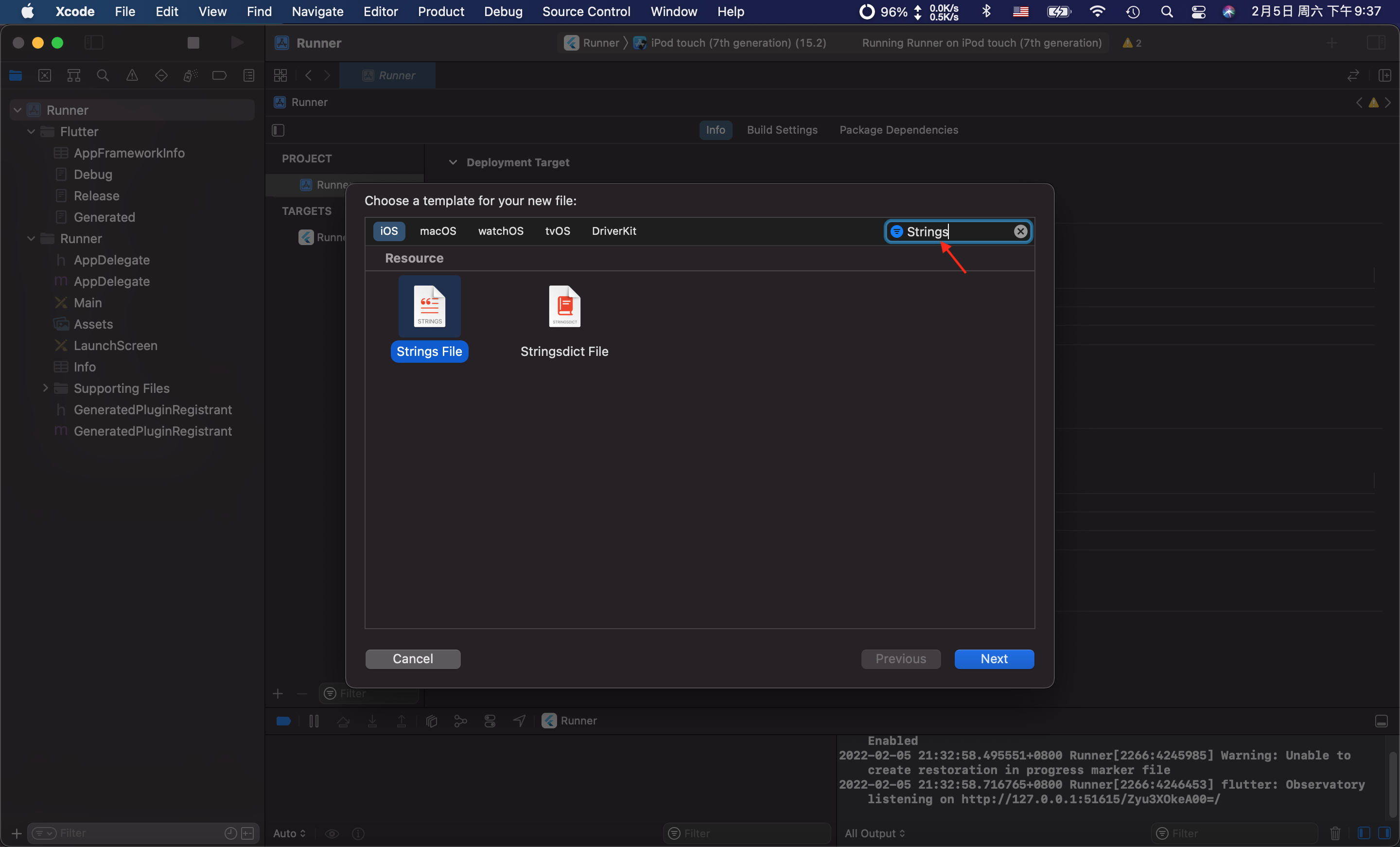Image resolution: width=1400 pixels, height=847 pixels.
Task: Open the Test navigator diamond icon
Action: (161, 75)
